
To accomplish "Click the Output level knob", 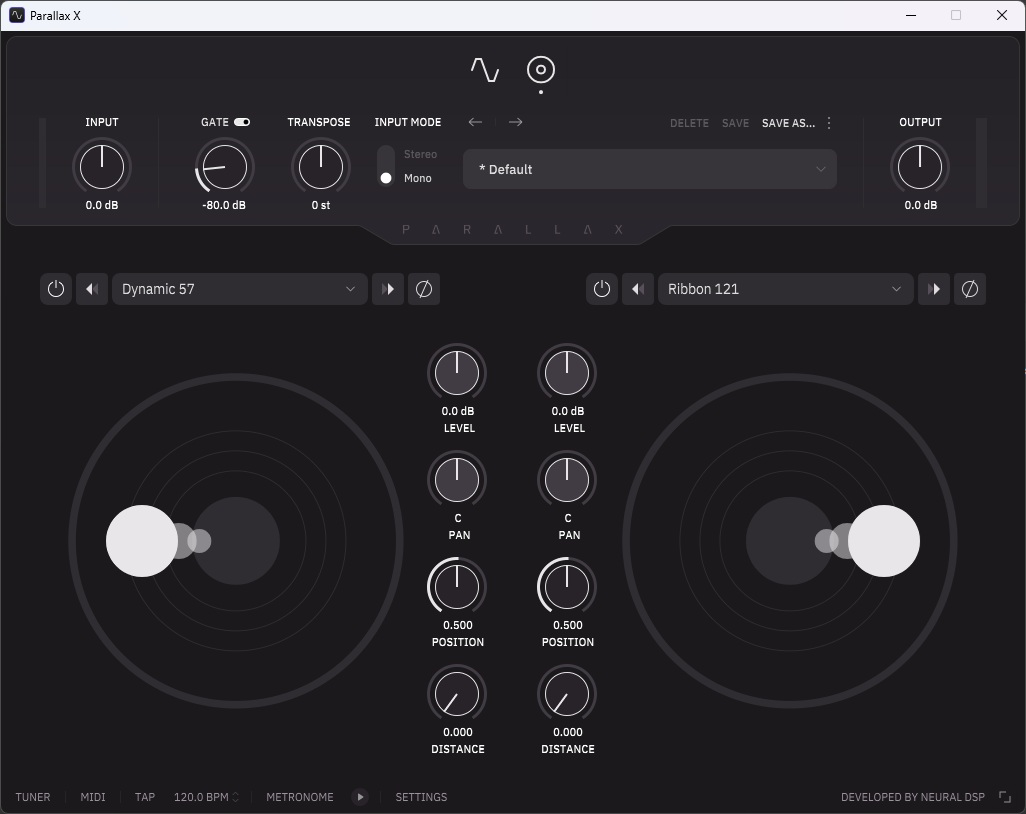I will click(x=920, y=167).
